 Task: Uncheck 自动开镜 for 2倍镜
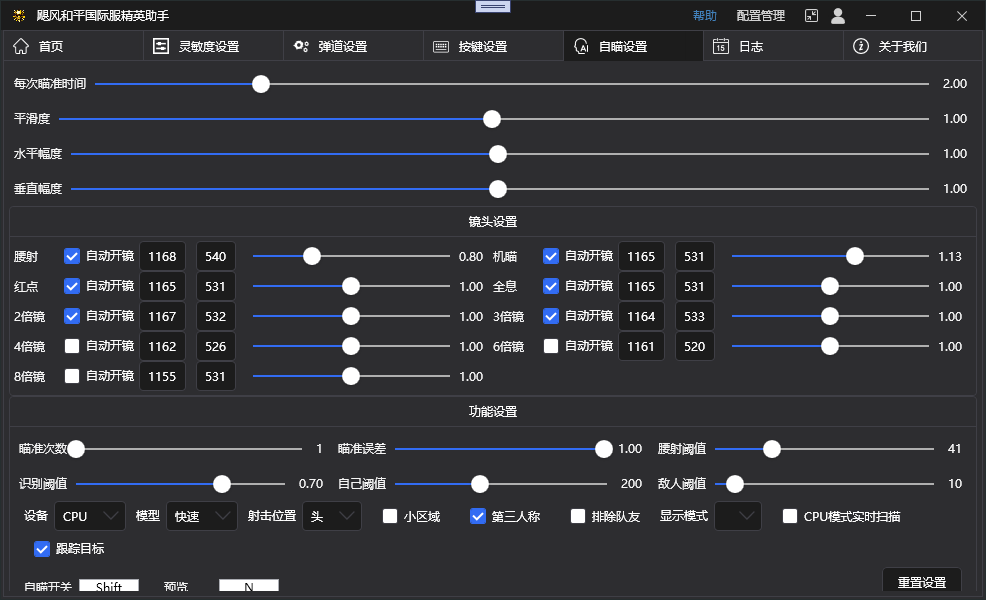coord(72,316)
